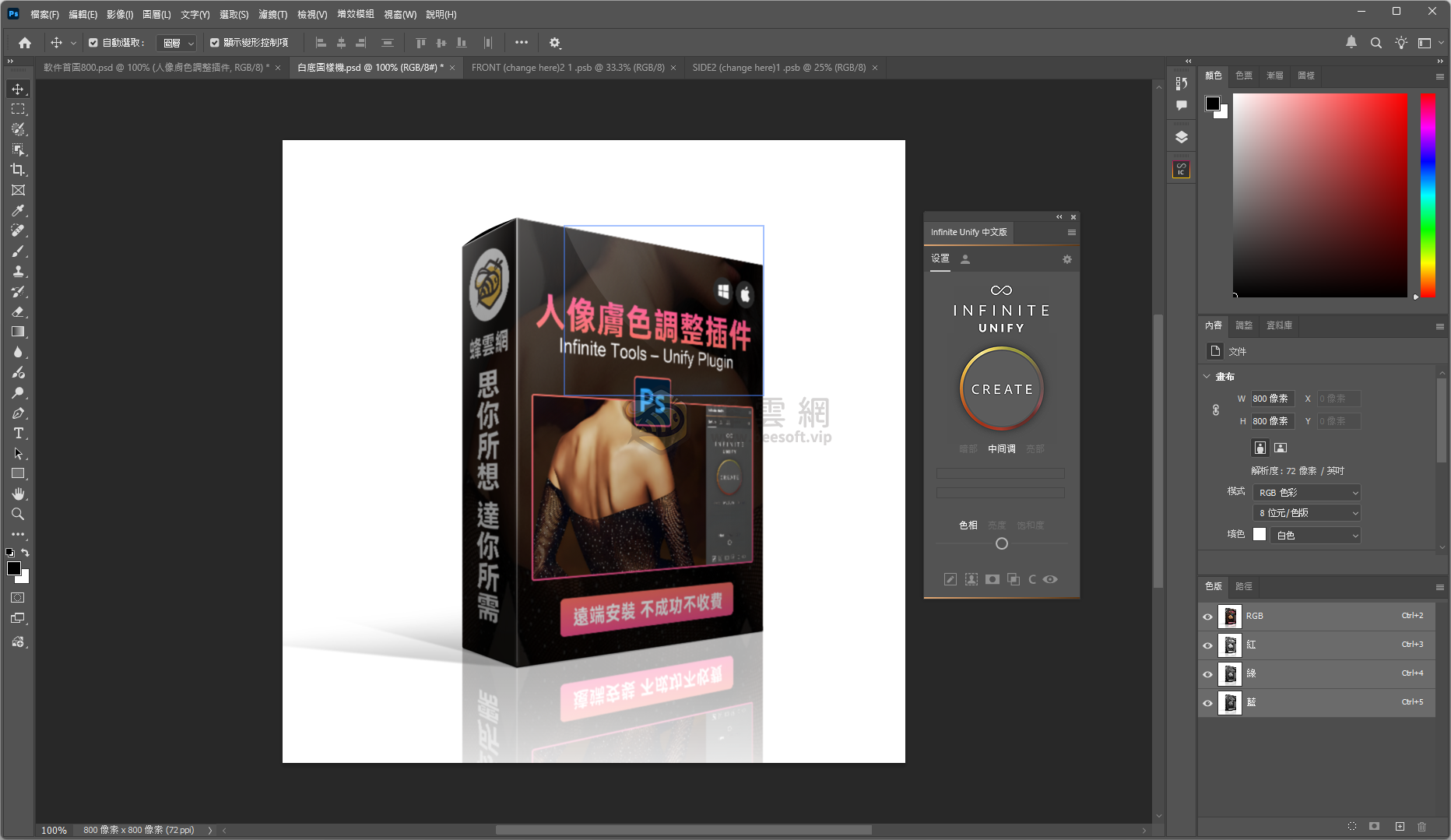This screenshot has width=1451, height=840.
Task: Select the midtones option in Unify
Action: (1002, 449)
